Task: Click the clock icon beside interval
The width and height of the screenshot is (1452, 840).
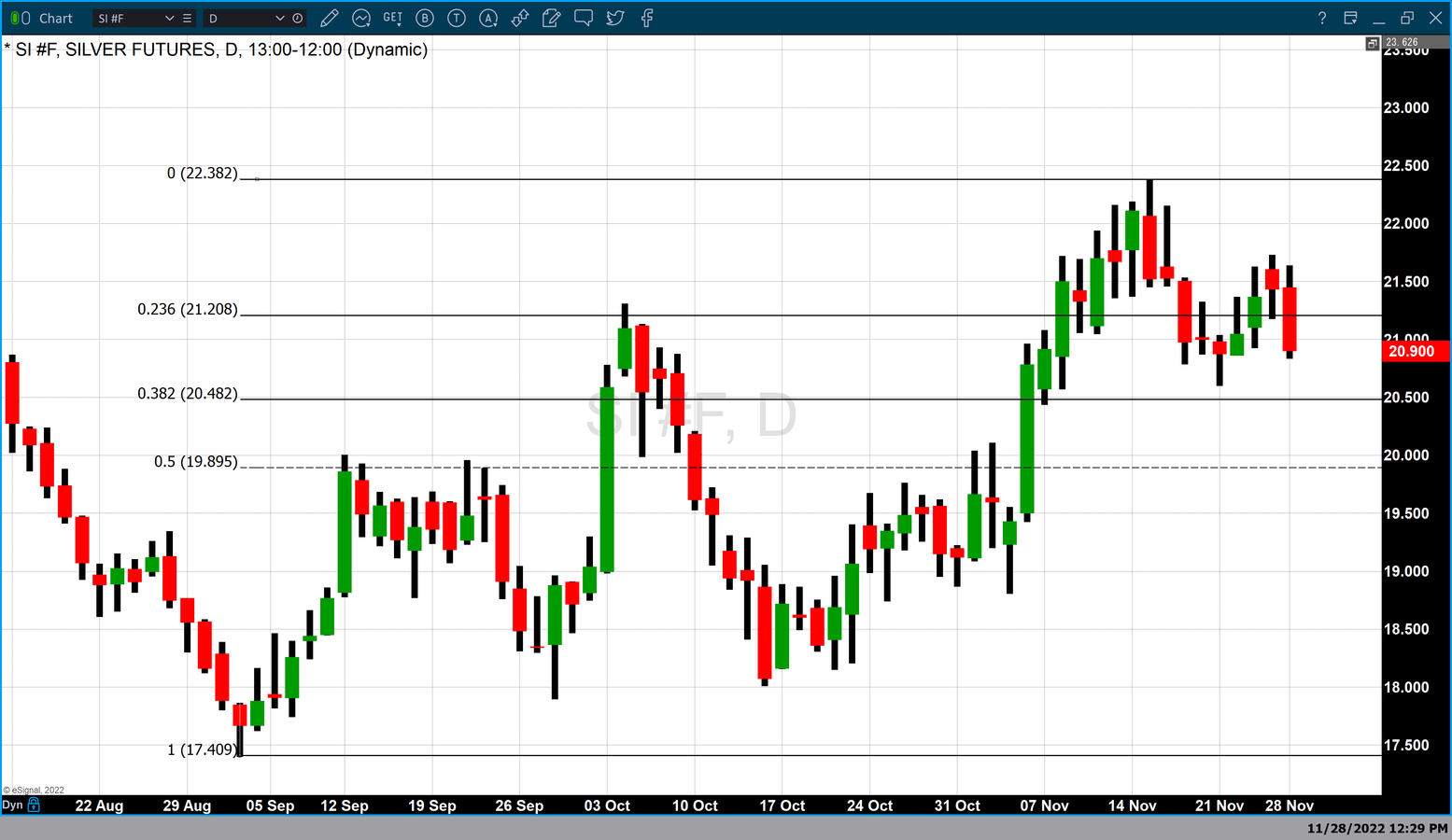Action: [x=297, y=18]
